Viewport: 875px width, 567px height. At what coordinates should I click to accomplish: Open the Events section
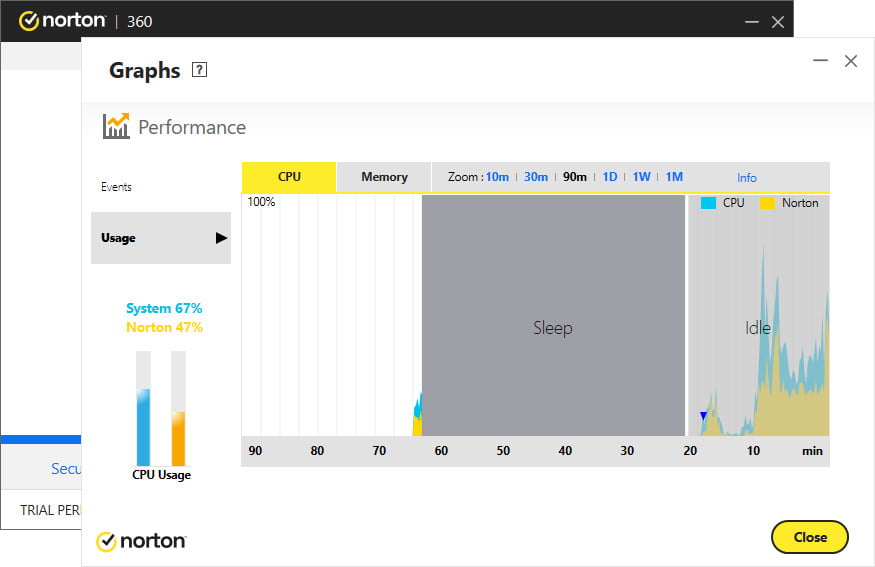tap(116, 187)
